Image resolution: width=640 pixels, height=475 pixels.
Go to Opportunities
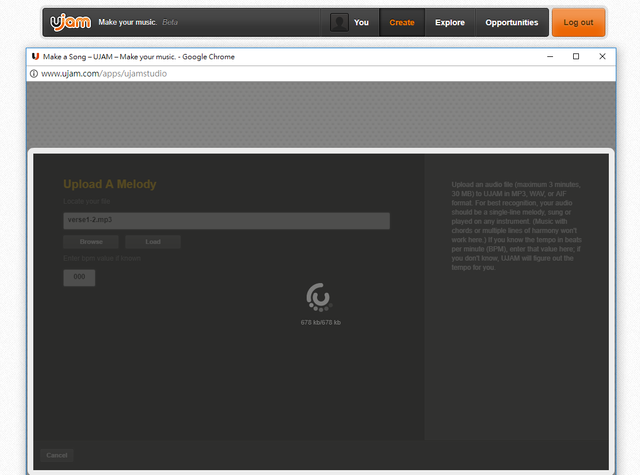point(511,22)
